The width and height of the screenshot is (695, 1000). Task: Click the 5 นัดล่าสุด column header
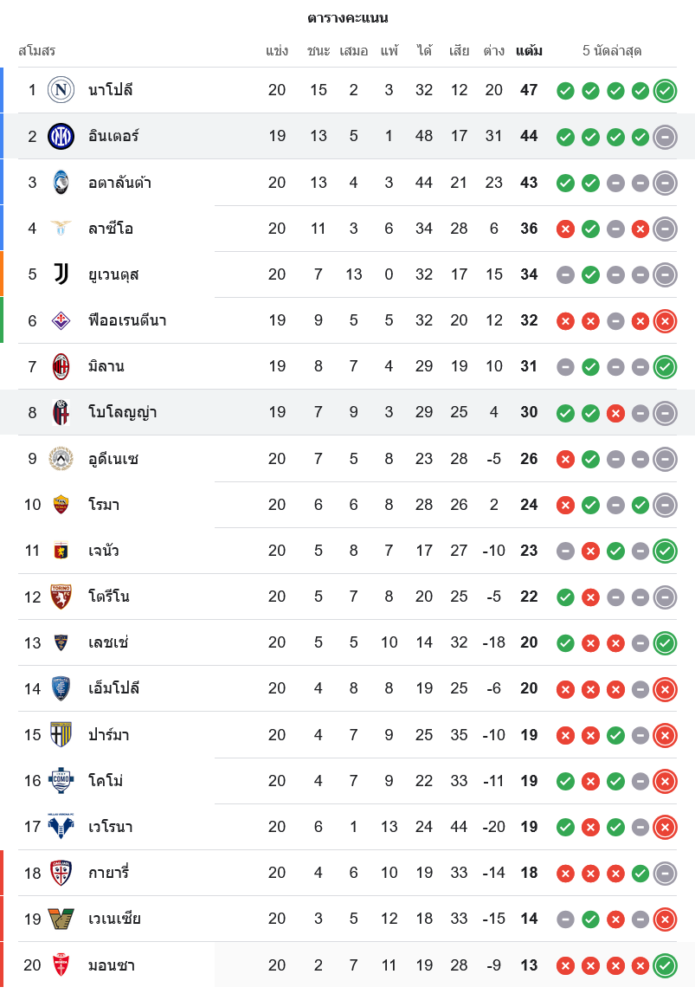(612, 50)
